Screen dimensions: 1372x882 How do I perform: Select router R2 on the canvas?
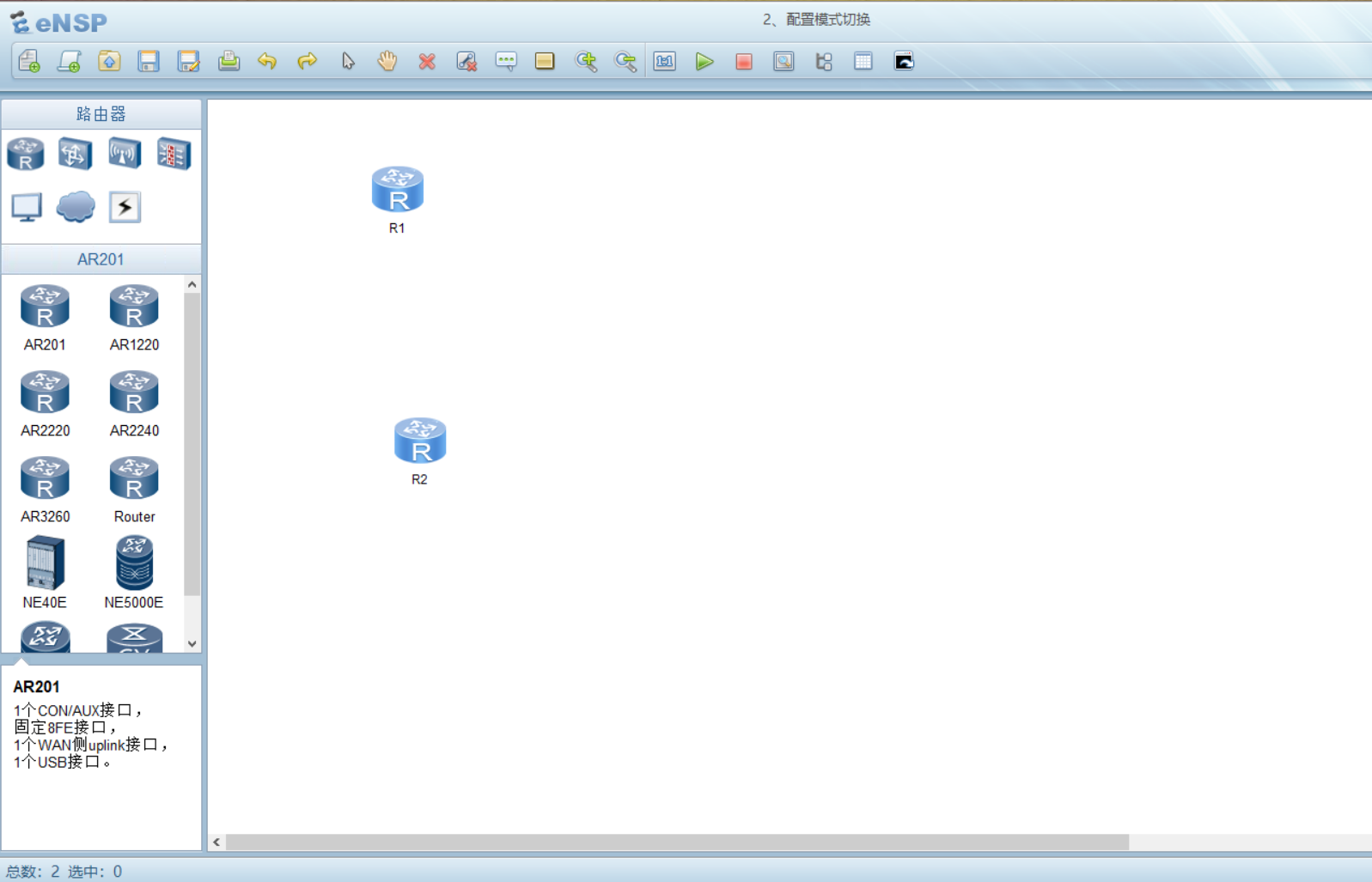(420, 441)
